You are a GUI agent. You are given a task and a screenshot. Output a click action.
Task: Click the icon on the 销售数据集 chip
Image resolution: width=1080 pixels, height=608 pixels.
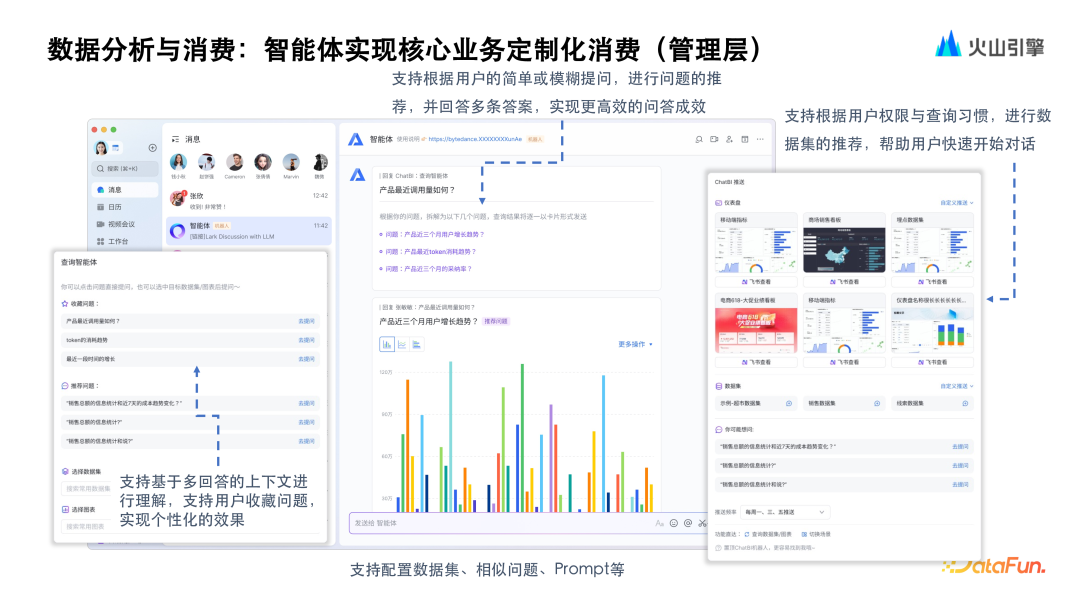point(877,403)
